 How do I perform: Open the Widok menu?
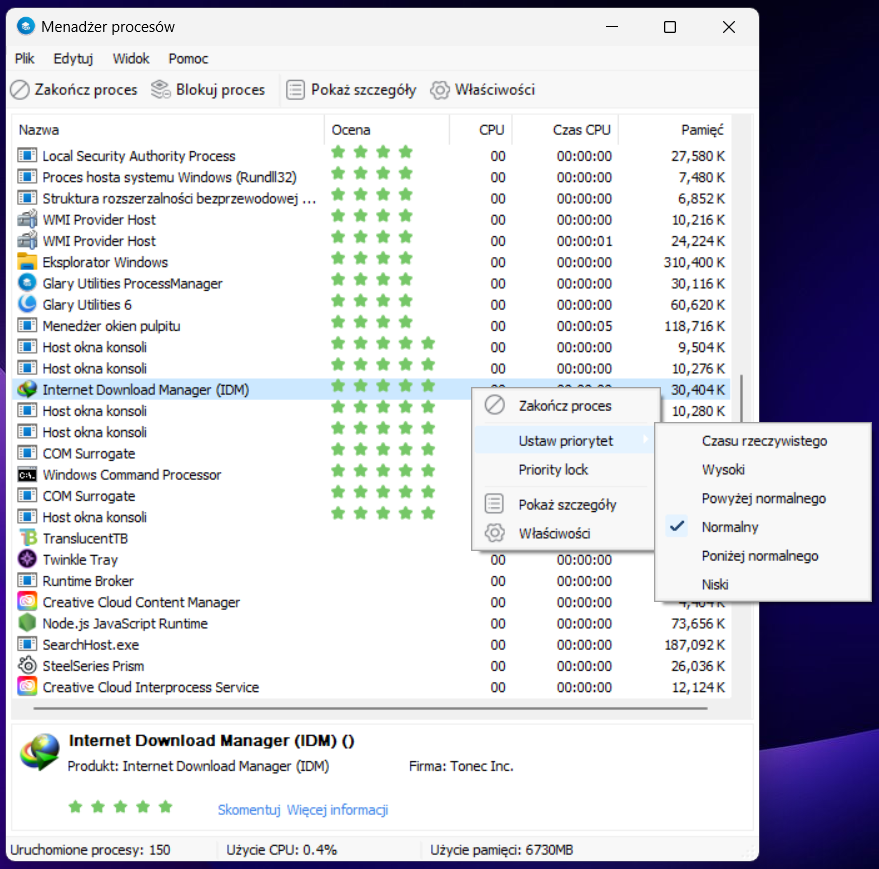click(x=131, y=59)
